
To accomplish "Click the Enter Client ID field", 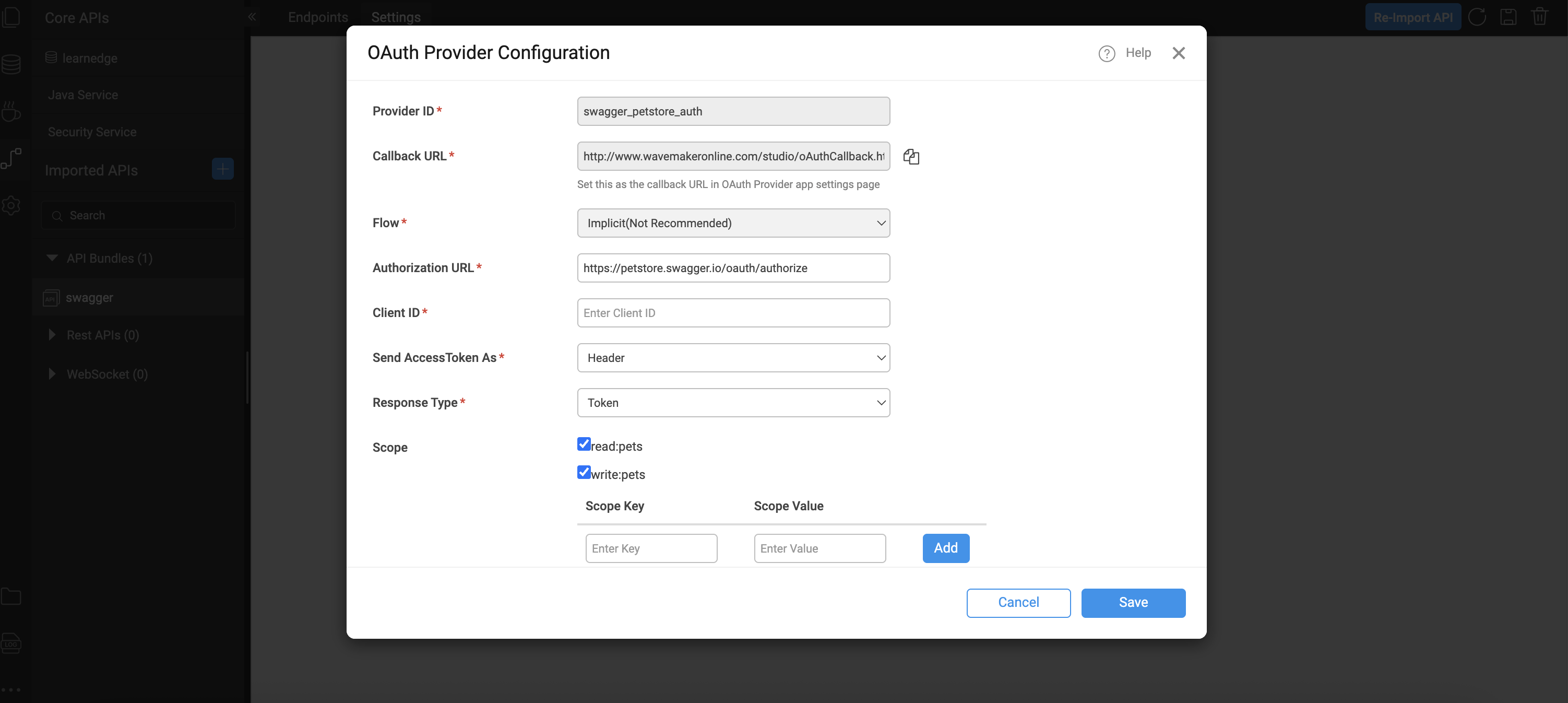I will point(733,313).
